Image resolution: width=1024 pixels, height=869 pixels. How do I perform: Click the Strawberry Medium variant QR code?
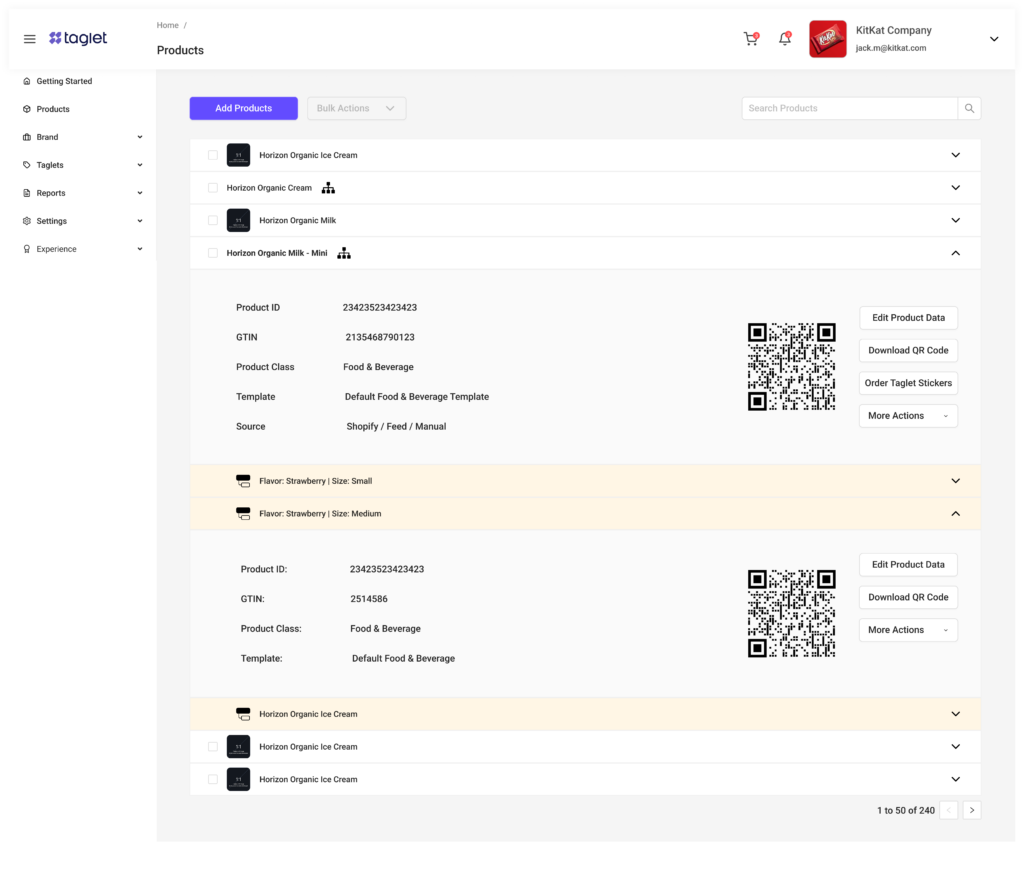click(792, 614)
